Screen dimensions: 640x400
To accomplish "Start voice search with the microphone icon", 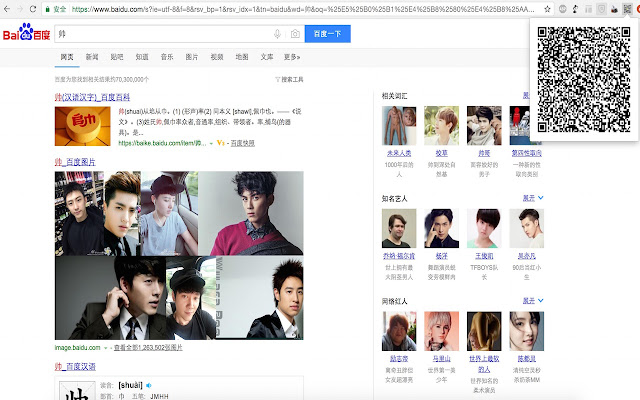I will coord(277,34).
